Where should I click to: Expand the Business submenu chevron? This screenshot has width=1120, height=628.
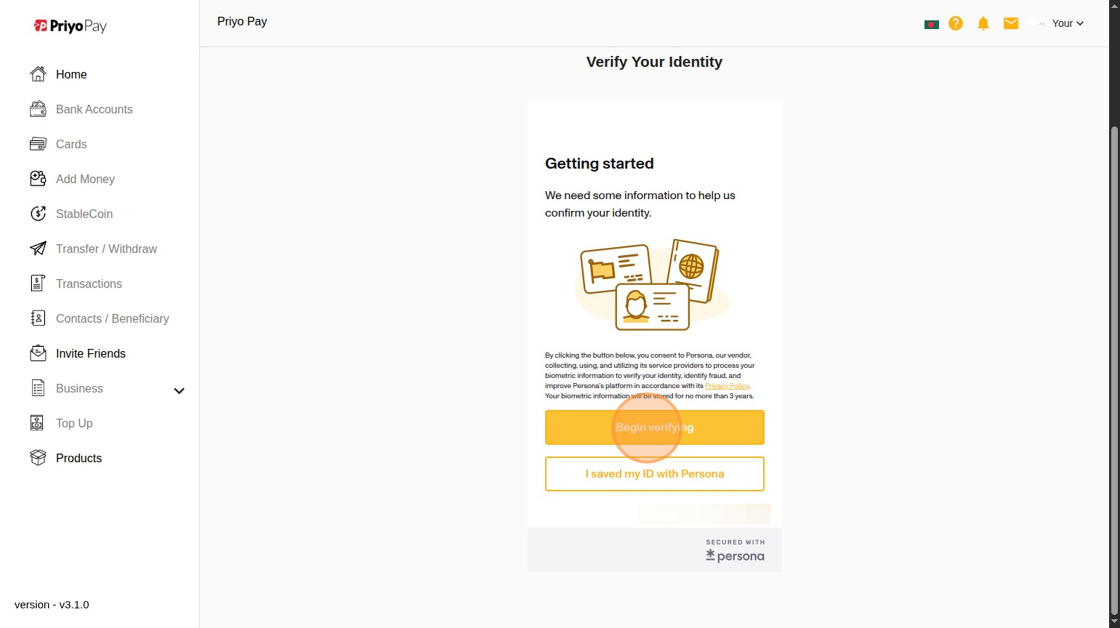(179, 391)
